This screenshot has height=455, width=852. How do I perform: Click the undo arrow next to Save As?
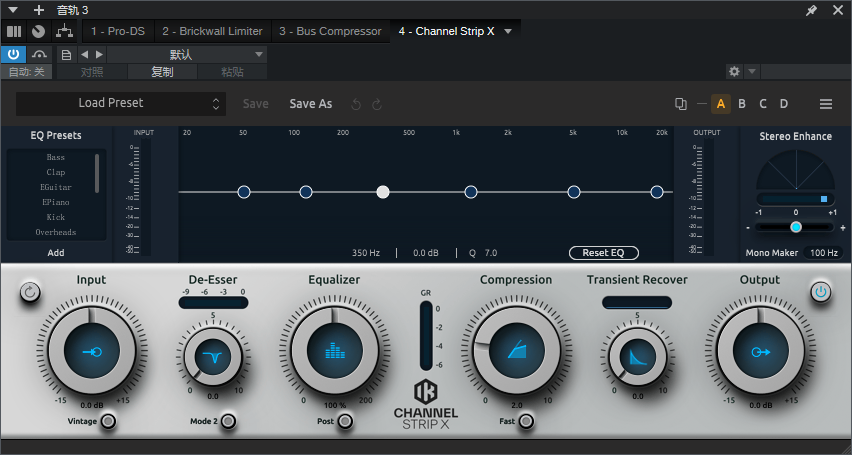356,104
